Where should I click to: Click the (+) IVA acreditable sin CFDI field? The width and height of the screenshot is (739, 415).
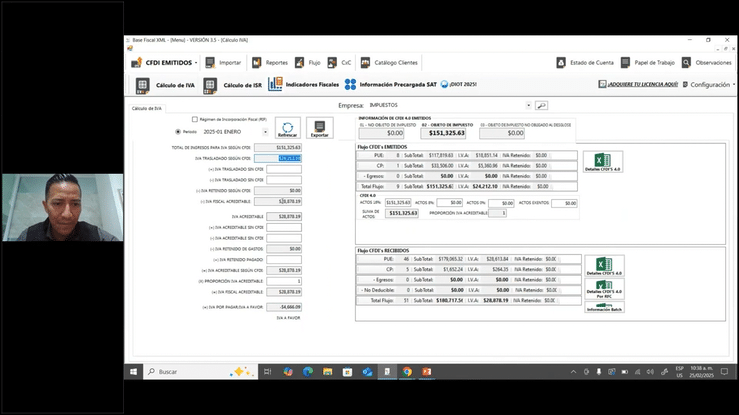pyautogui.click(x=284, y=228)
